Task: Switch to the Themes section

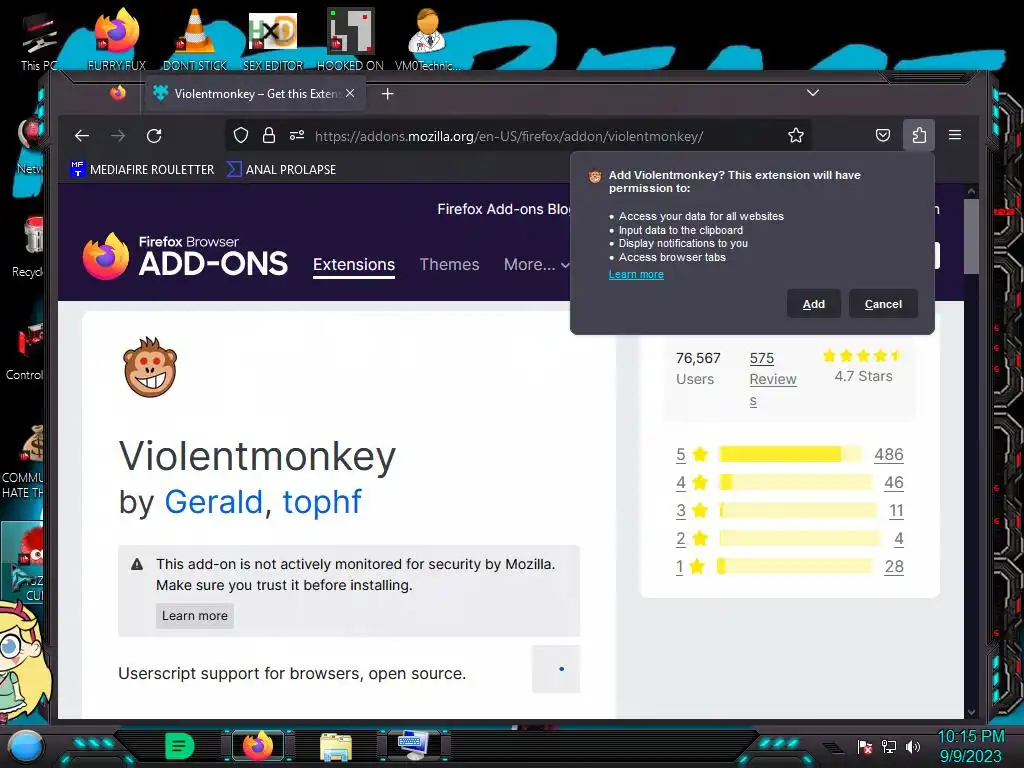Action: (x=449, y=264)
